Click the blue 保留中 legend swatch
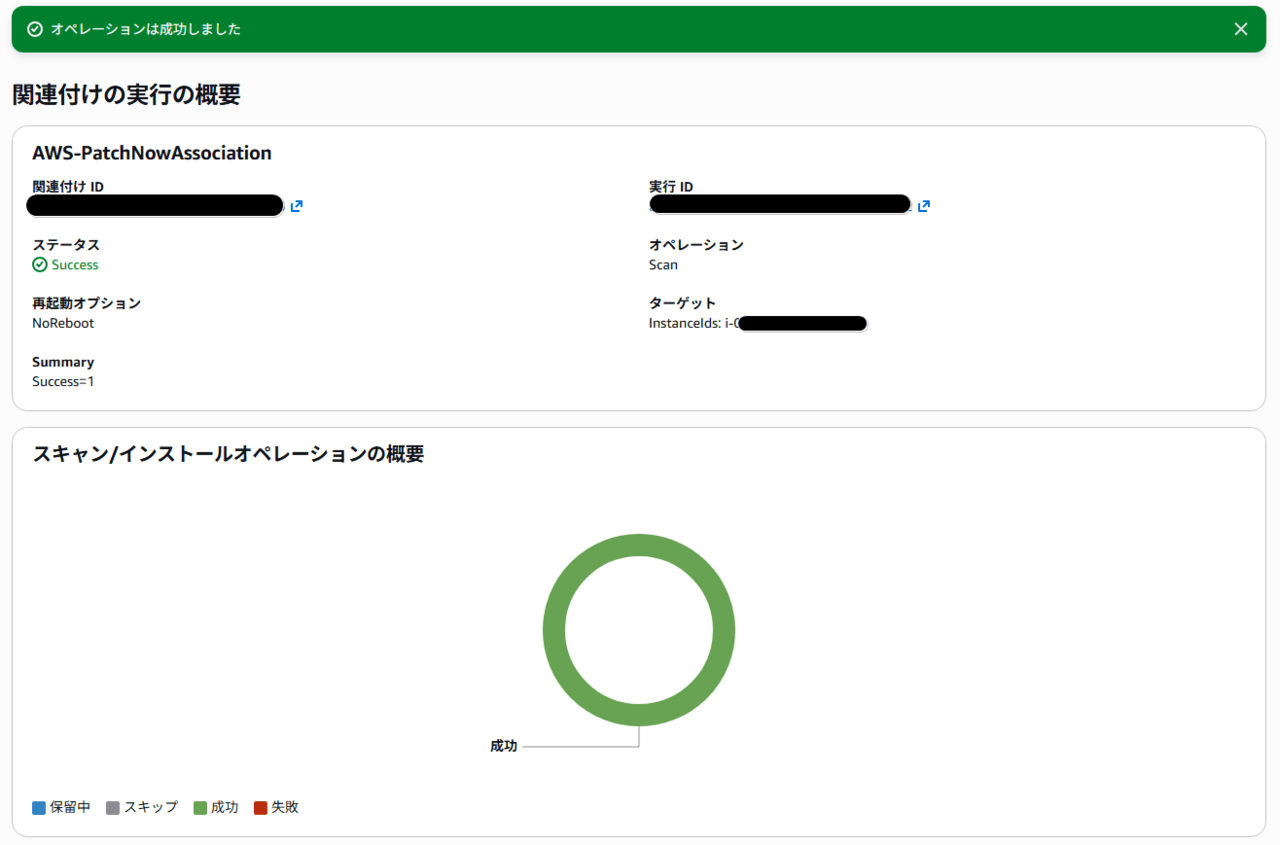1280x845 pixels. click(39, 807)
